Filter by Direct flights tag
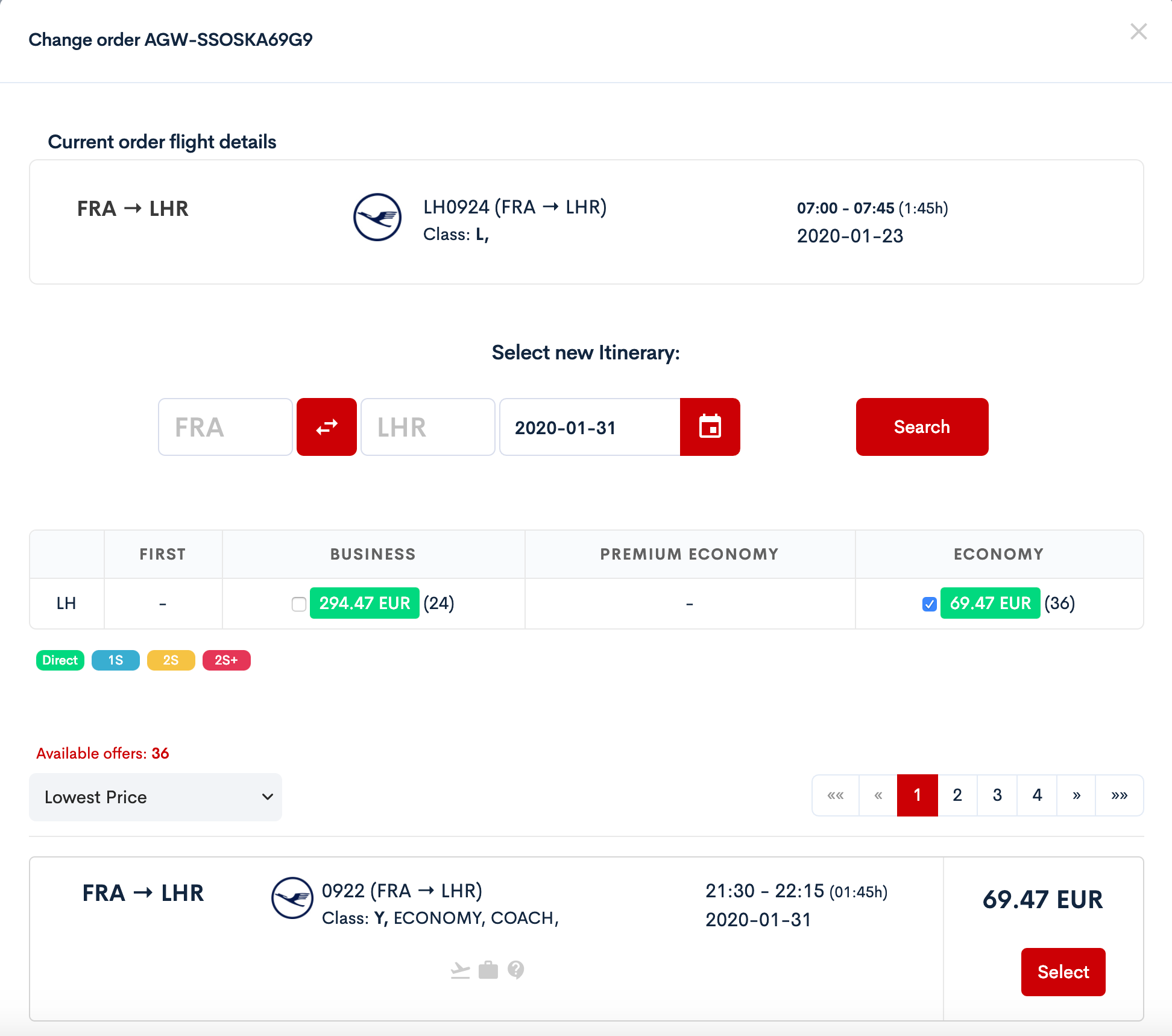Screen dimensions: 1172x1036 tap(60, 660)
